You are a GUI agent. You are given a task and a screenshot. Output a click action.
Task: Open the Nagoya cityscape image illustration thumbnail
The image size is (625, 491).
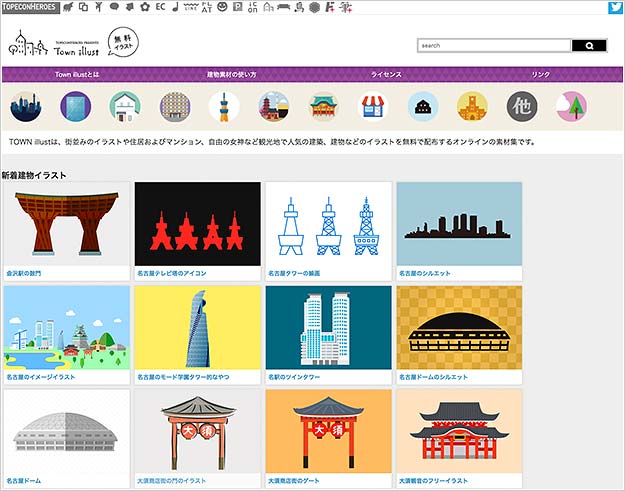coord(67,328)
